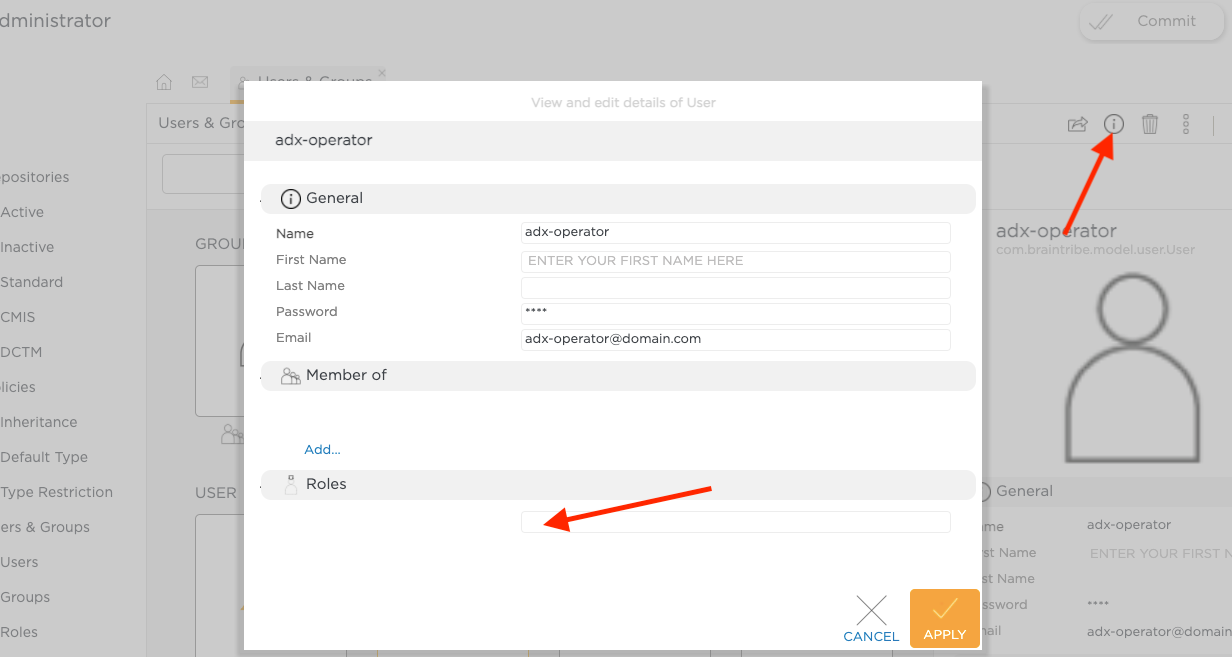Screen dimensions: 1232x657
Task: Click the user avatar placeholder image
Action: click(1130, 371)
